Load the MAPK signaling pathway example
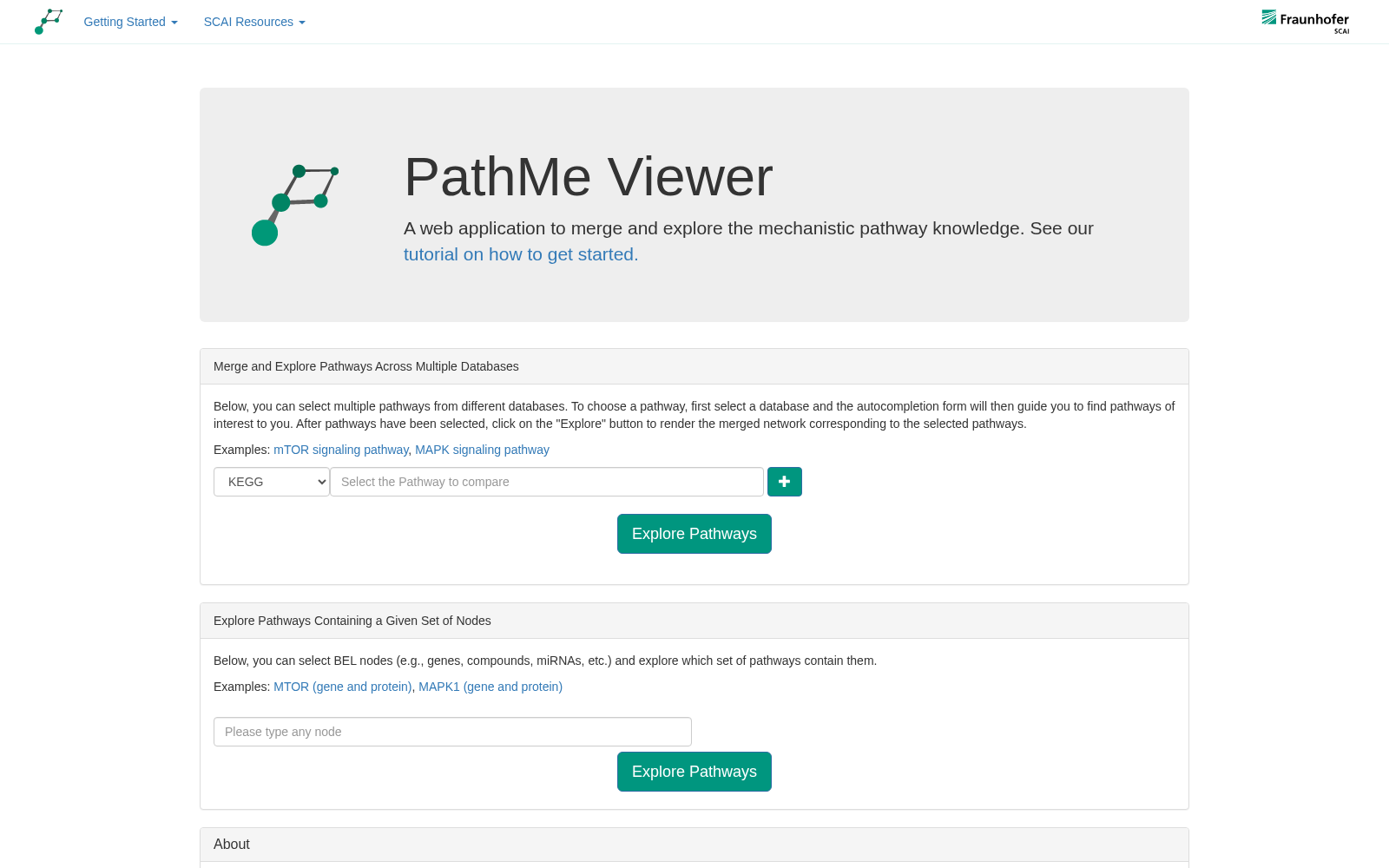The image size is (1389, 868). 482,450
